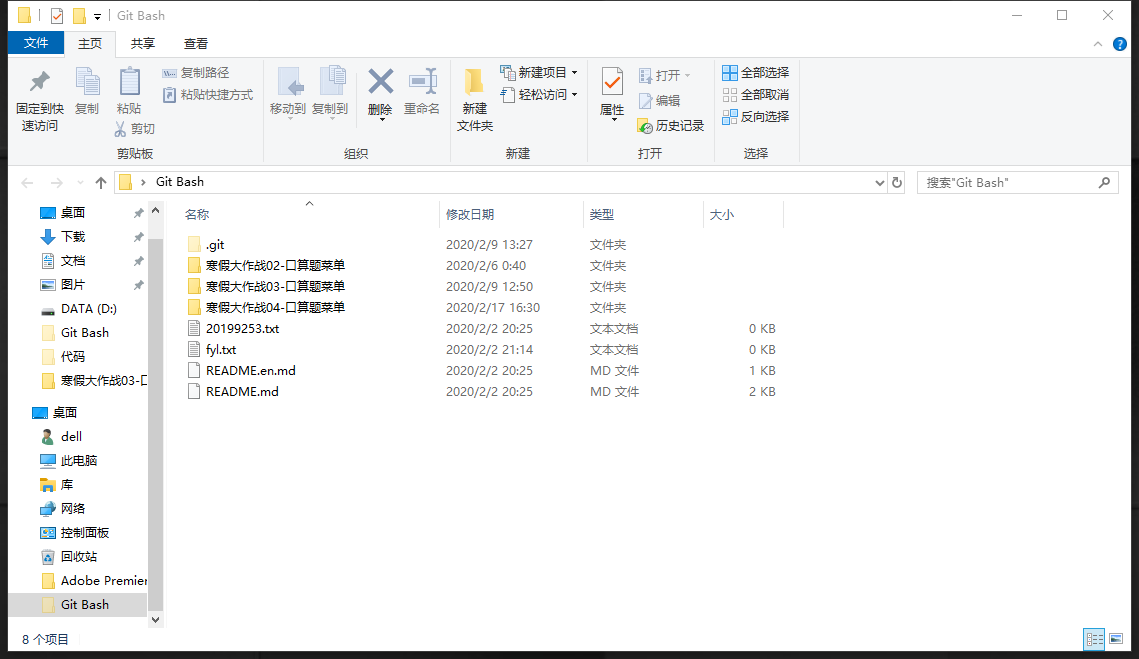1139x659 pixels.
Task: Switch to Home (主页) tab
Action: point(89,44)
